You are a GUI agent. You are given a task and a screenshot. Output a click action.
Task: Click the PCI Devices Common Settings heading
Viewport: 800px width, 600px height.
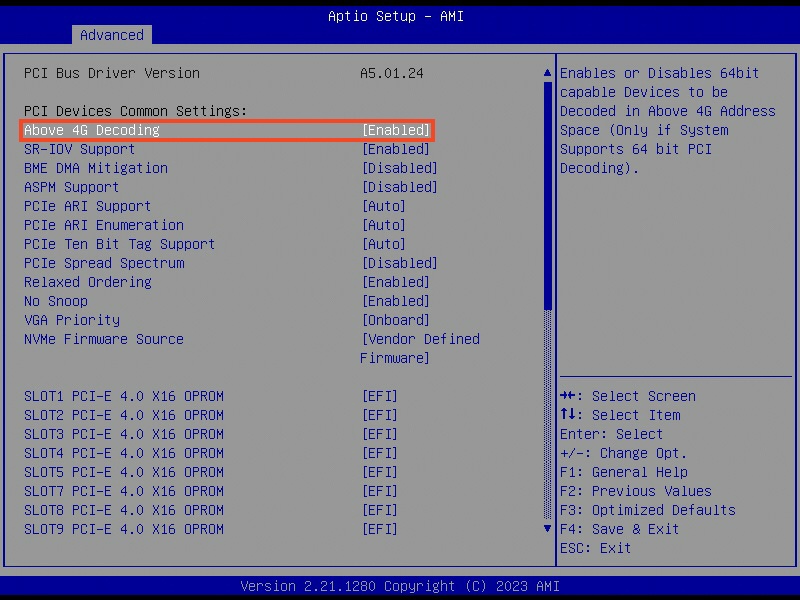coord(135,111)
